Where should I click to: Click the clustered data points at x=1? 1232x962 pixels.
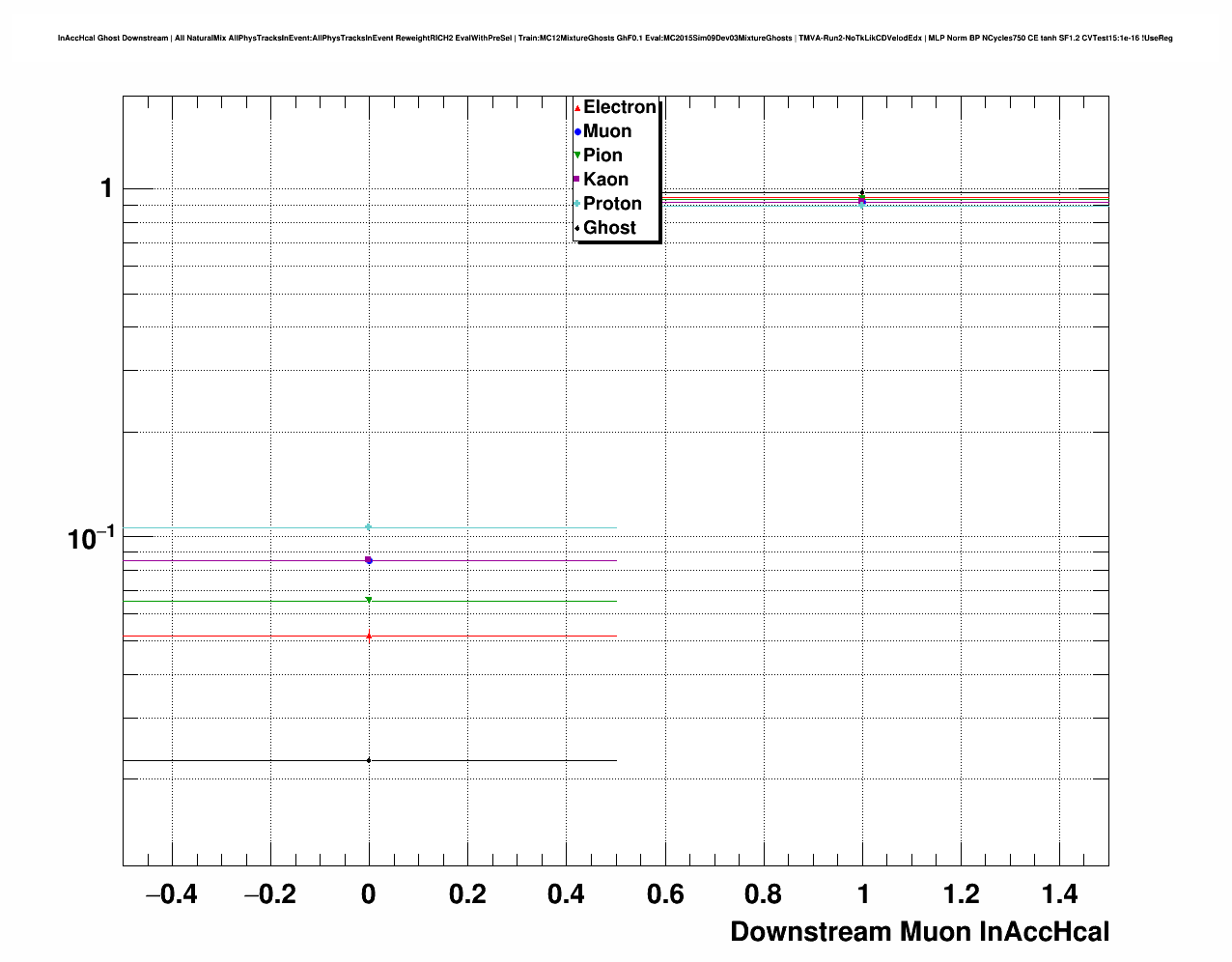[x=862, y=199]
